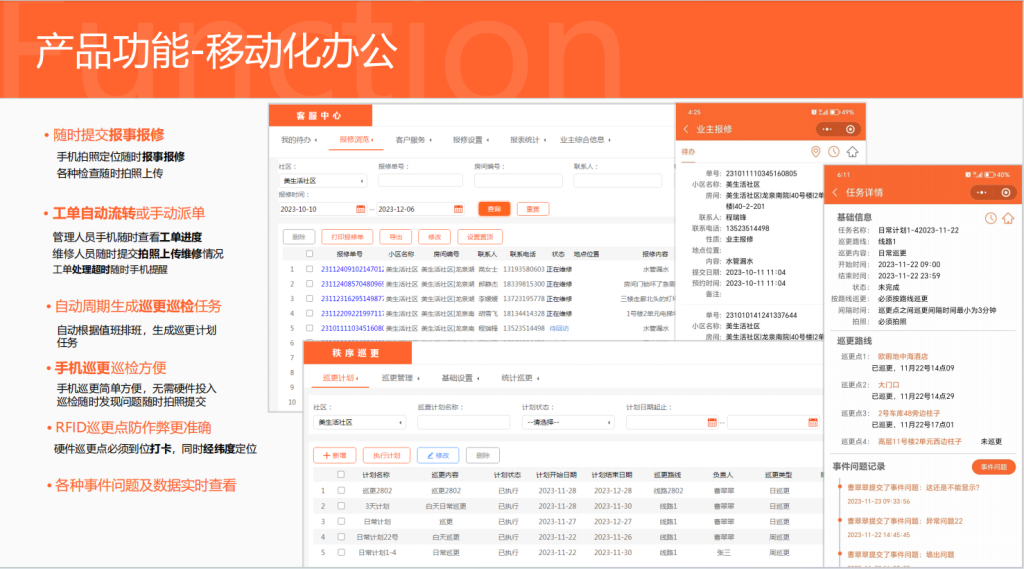Screen dimensions: 1024x569
Task: Open 客服中心 module header
Action: click(x=320, y=116)
